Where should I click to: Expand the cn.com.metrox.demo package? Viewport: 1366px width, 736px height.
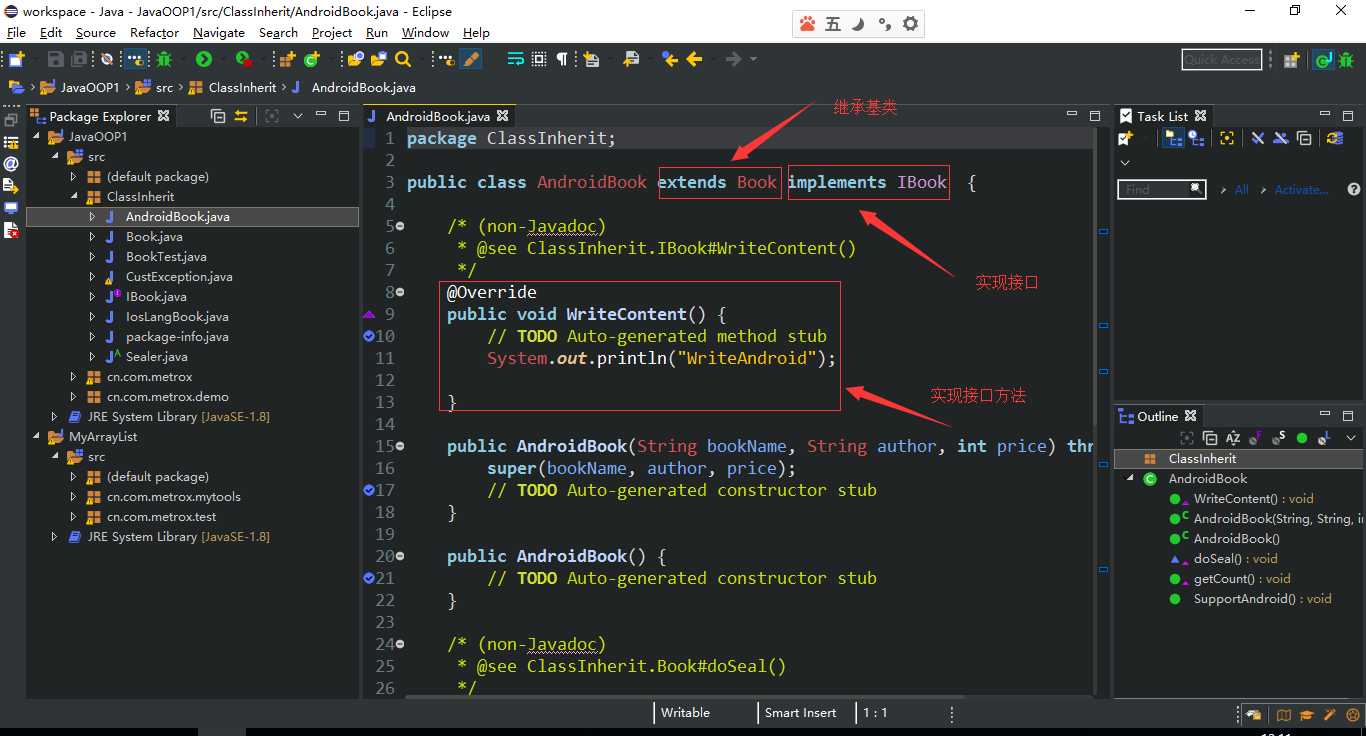[73, 397]
